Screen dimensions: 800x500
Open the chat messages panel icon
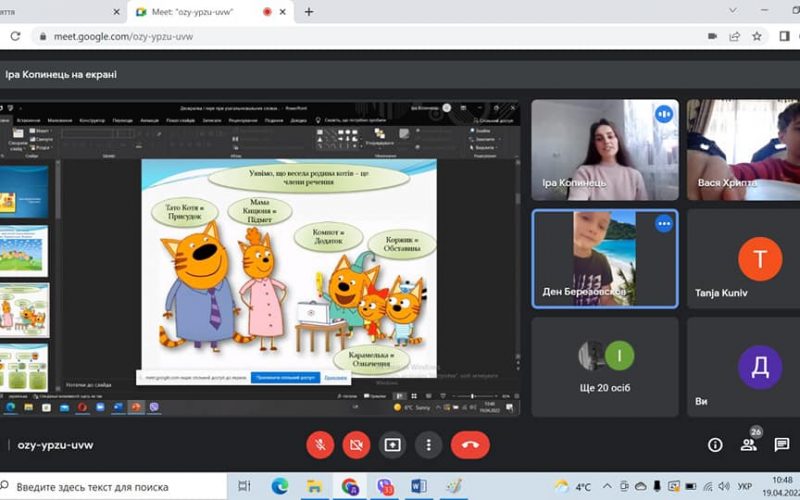point(782,445)
